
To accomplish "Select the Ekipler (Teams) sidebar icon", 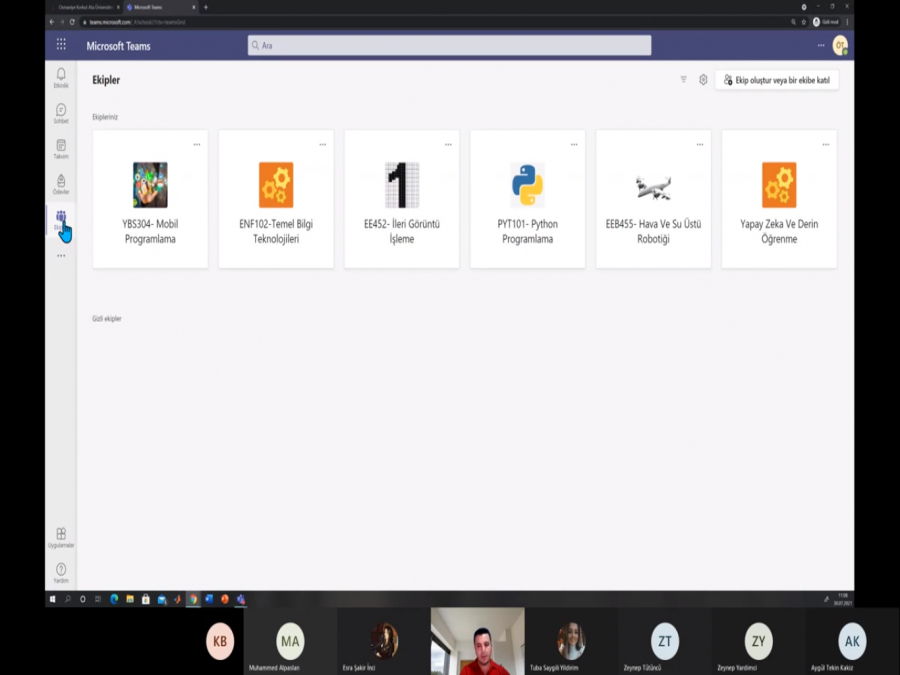I will point(61,220).
